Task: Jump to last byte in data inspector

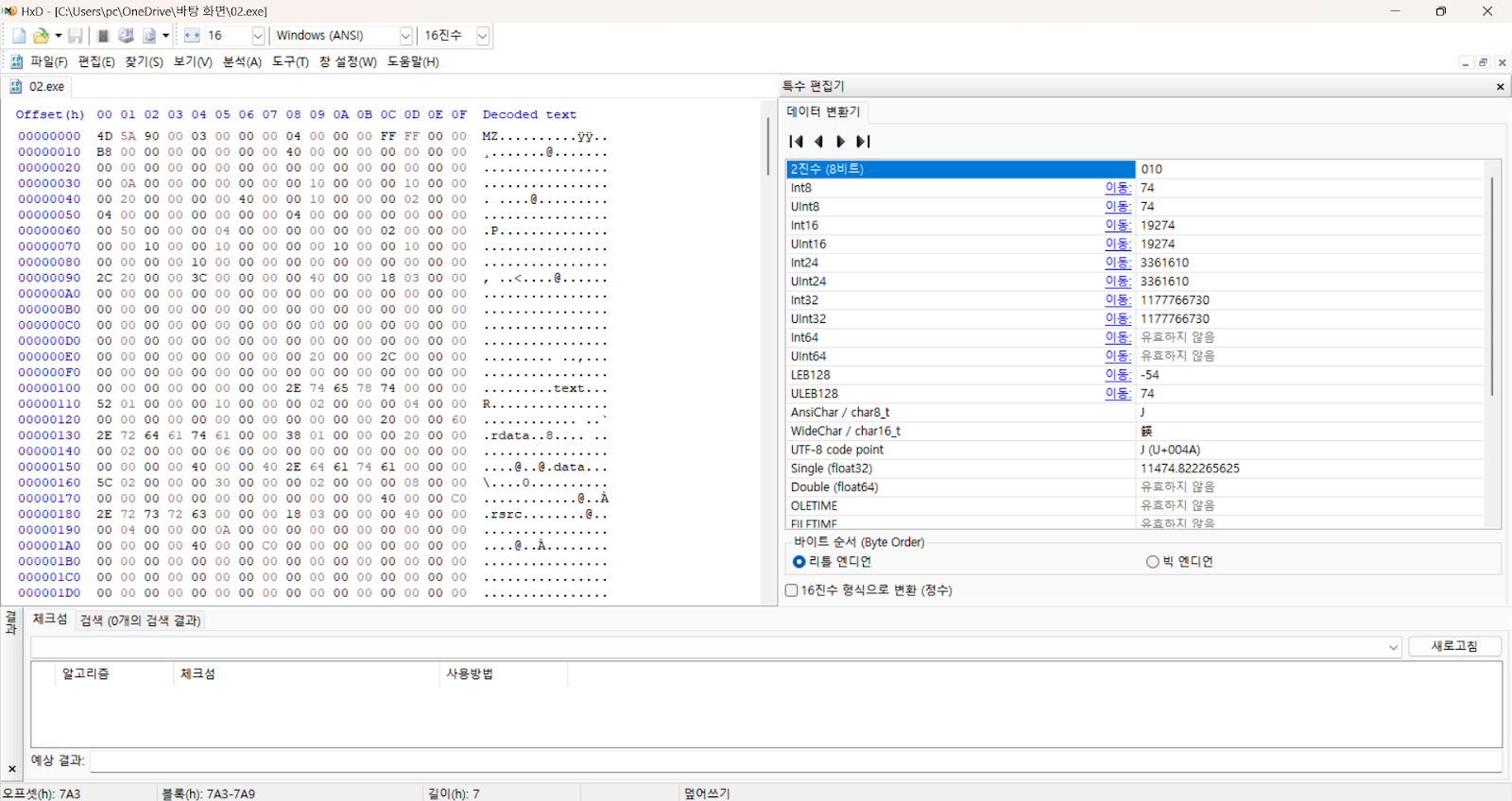Action: [x=863, y=142]
